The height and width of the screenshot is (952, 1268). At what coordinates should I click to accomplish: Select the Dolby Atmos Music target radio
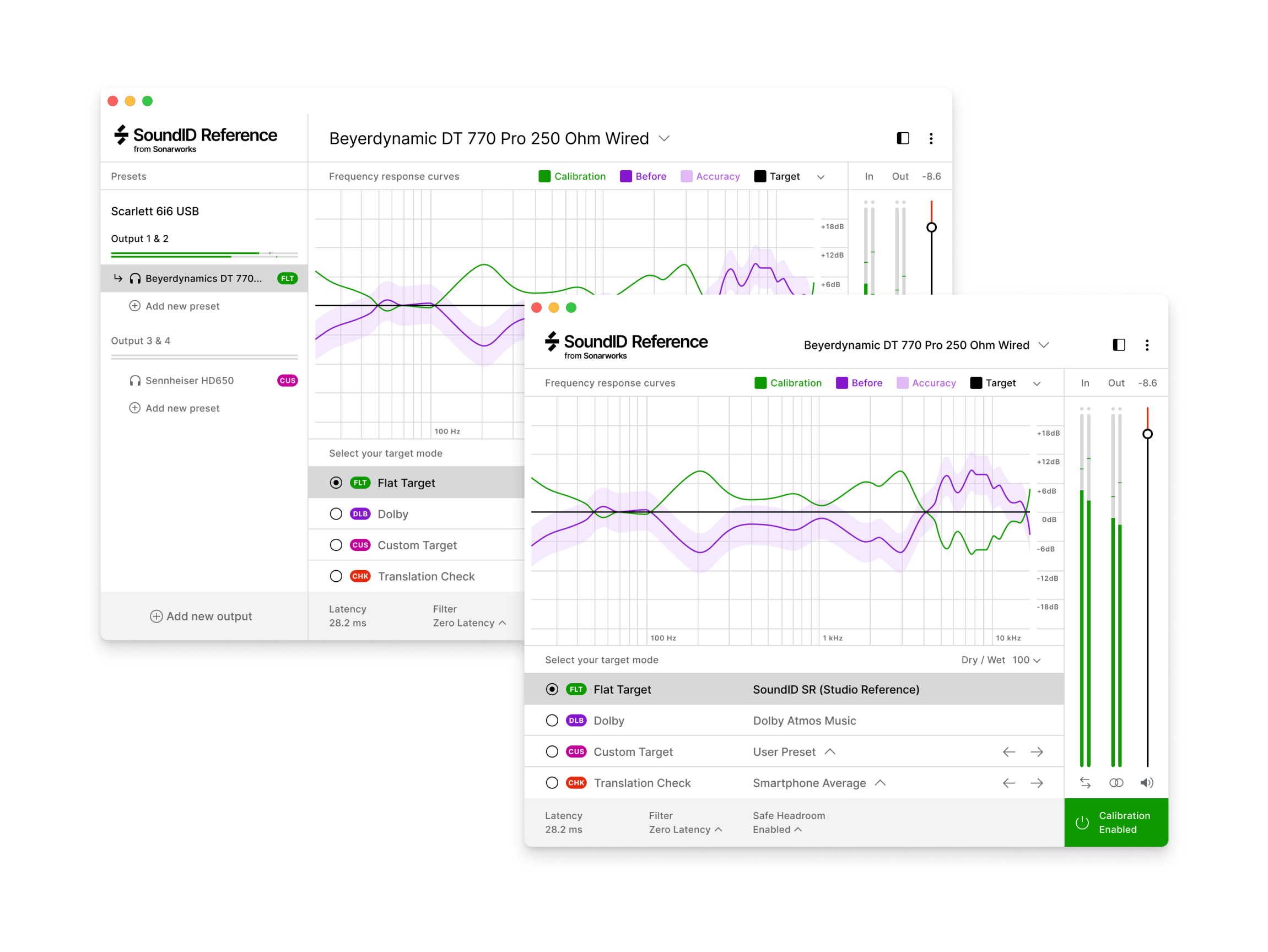(x=552, y=721)
